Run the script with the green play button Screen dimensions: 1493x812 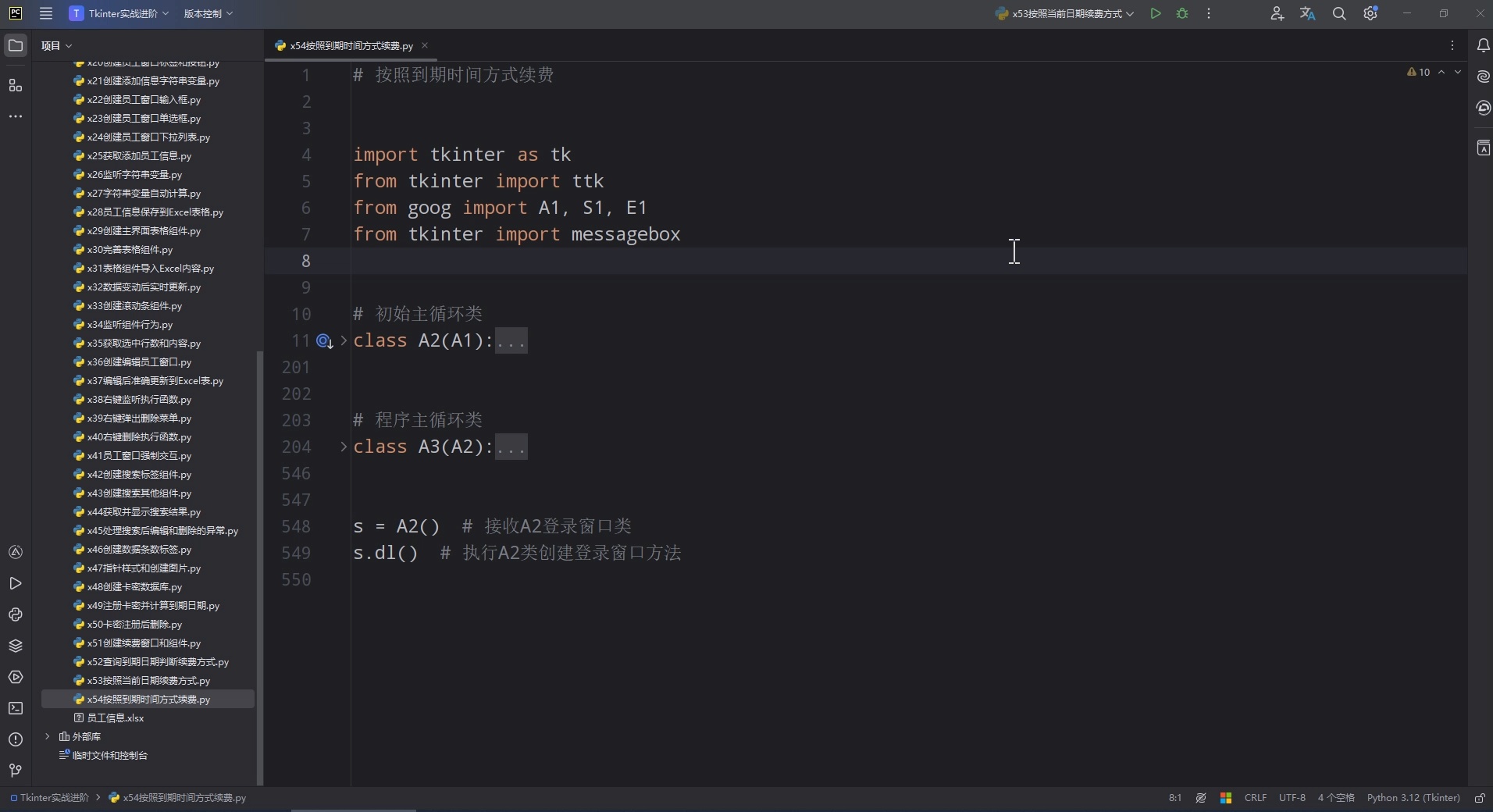(1156, 13)
